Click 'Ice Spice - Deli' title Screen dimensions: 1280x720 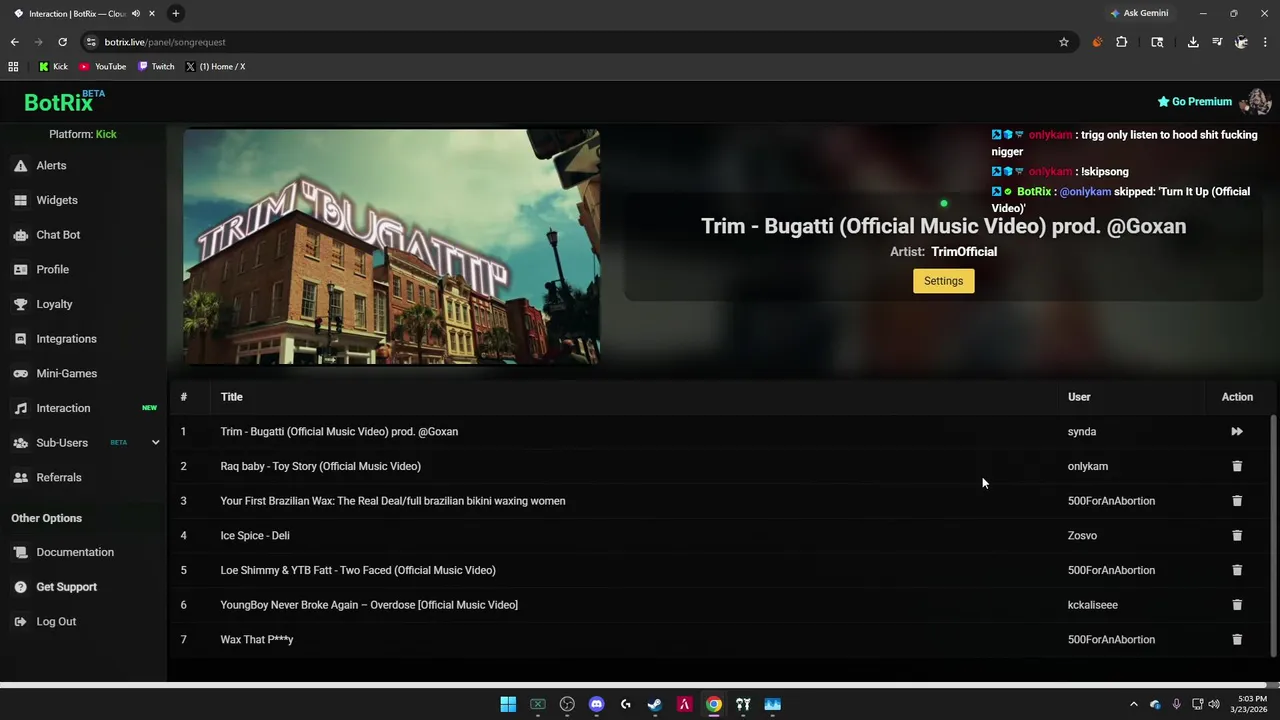[x=255, y=536]
